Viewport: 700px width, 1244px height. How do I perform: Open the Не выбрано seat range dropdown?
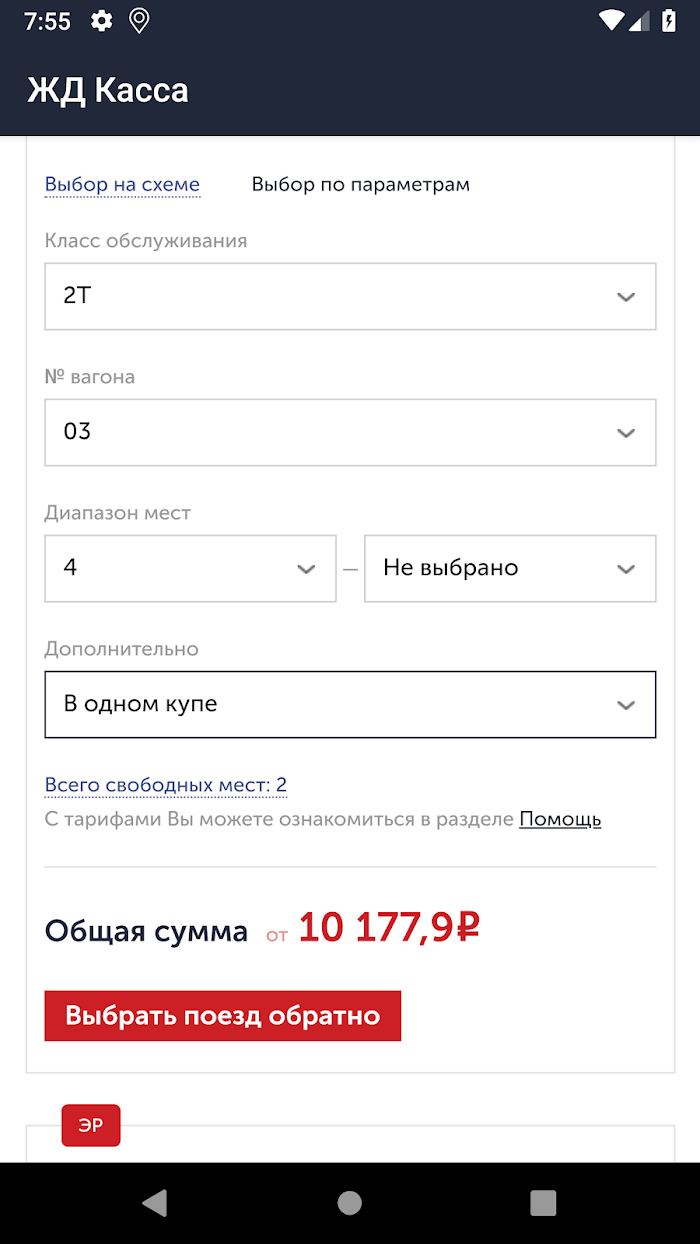pos(510,568)
